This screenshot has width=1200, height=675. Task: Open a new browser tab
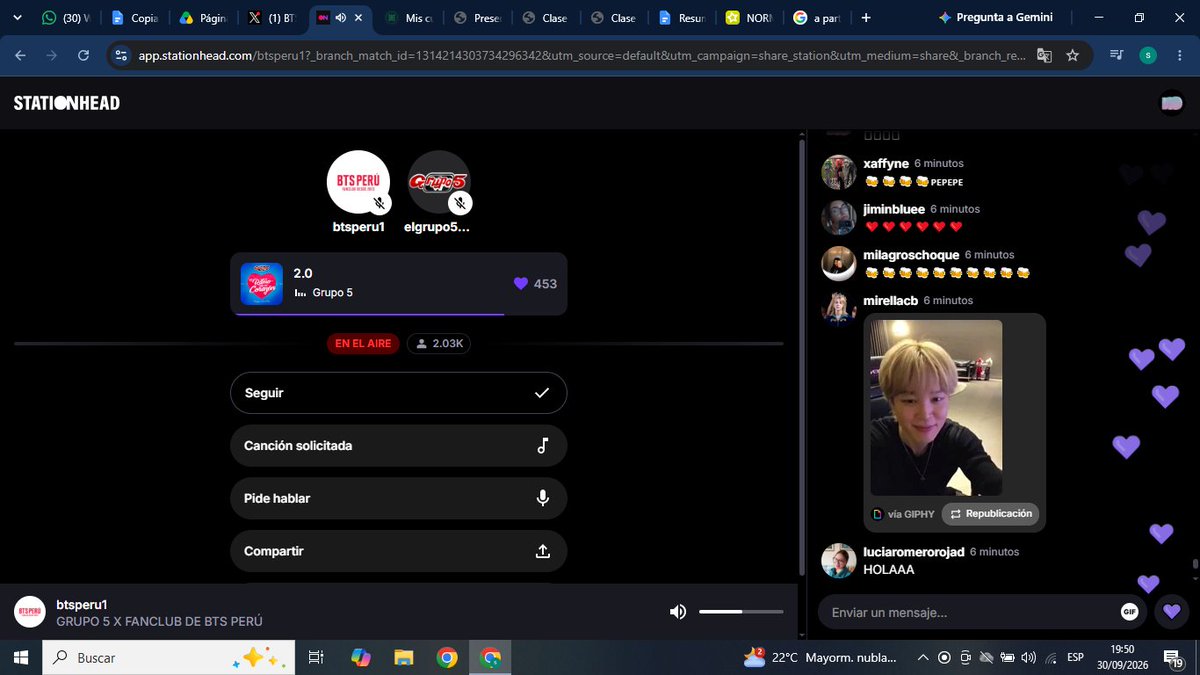click(866, 18)
